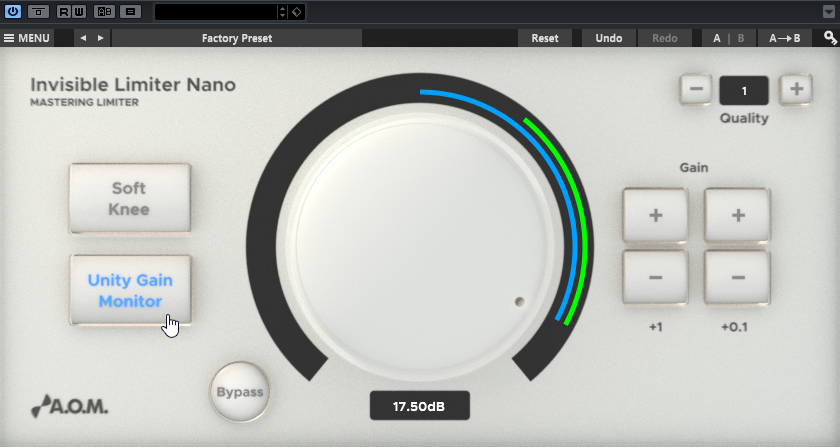Increase Quality with plus button
The image size is (840, 447).
[x=796, y=89]
